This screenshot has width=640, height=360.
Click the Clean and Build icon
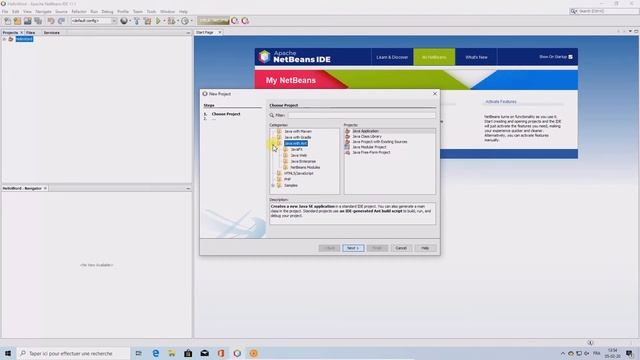click(x=147, y=21)
